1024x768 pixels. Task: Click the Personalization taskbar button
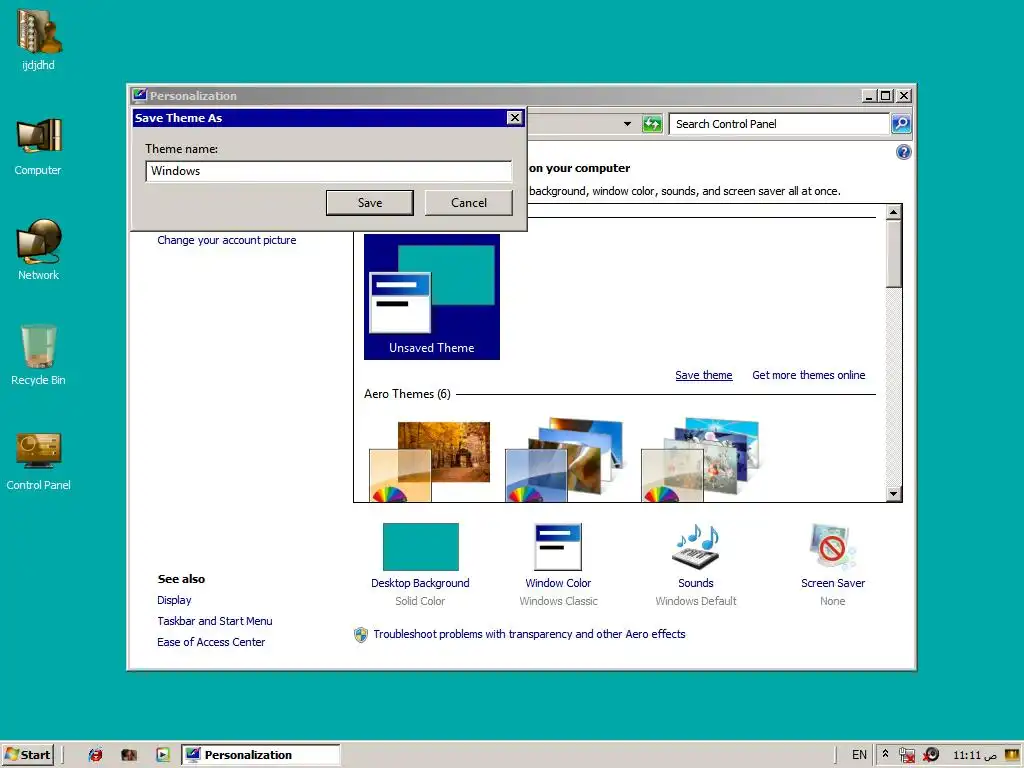[x=261, y=755]
